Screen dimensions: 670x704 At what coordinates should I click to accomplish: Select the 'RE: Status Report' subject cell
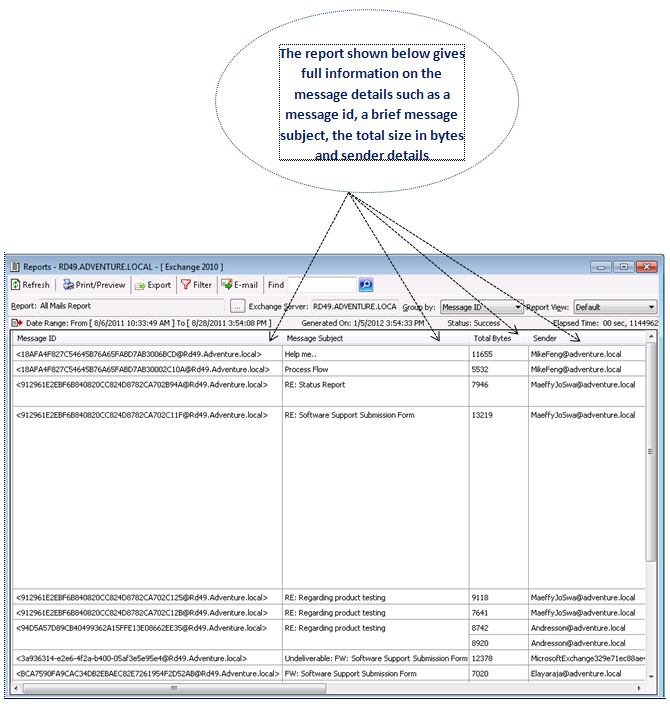pos(375,392)
